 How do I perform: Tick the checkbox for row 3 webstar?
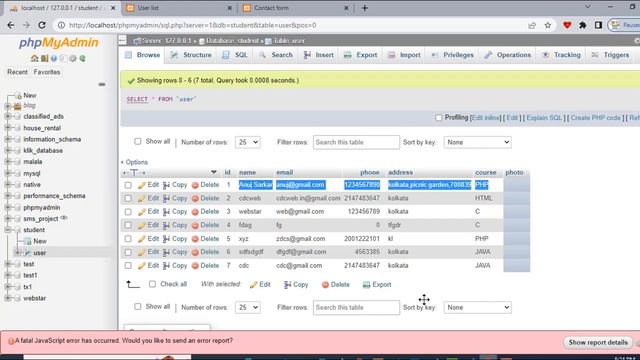128,212
